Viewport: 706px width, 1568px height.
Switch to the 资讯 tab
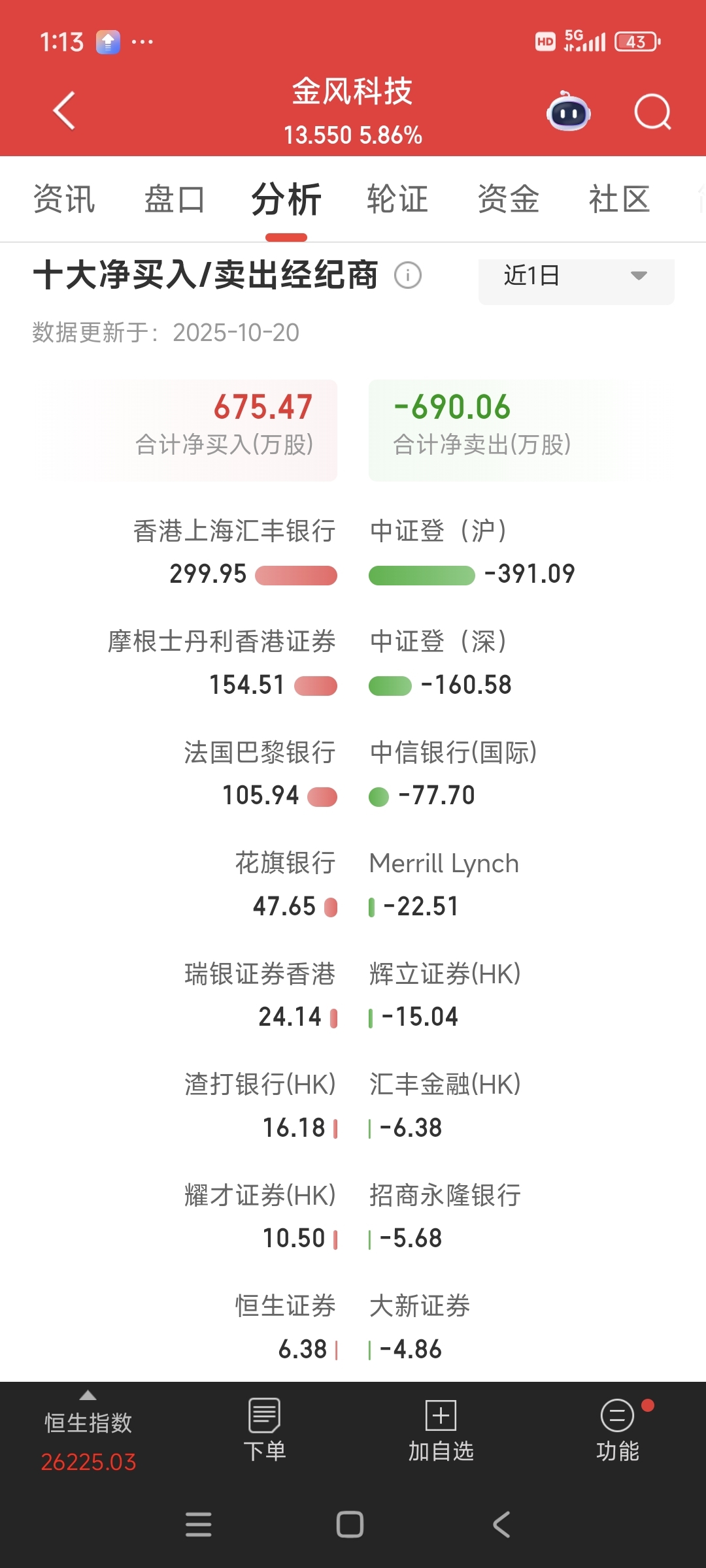tap(64, 199)
